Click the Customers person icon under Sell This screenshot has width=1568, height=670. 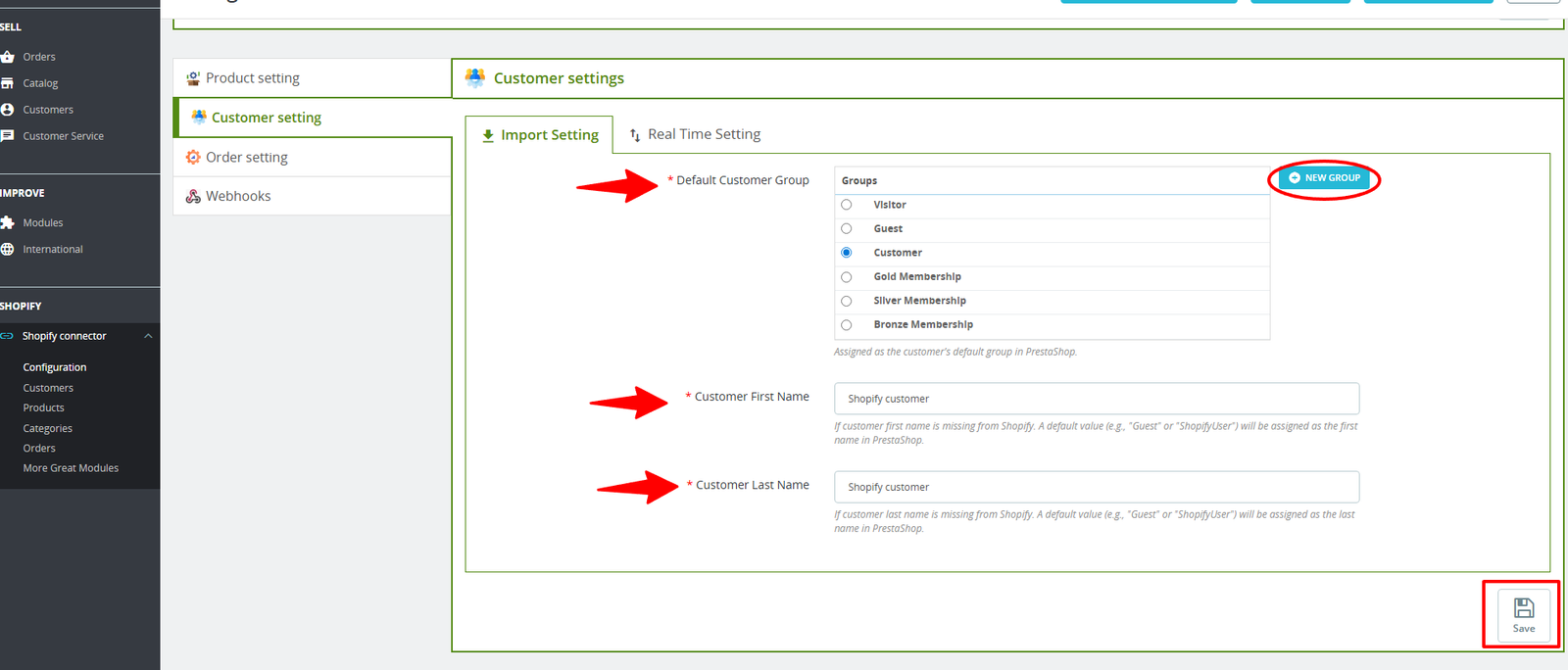coord(7,110)
